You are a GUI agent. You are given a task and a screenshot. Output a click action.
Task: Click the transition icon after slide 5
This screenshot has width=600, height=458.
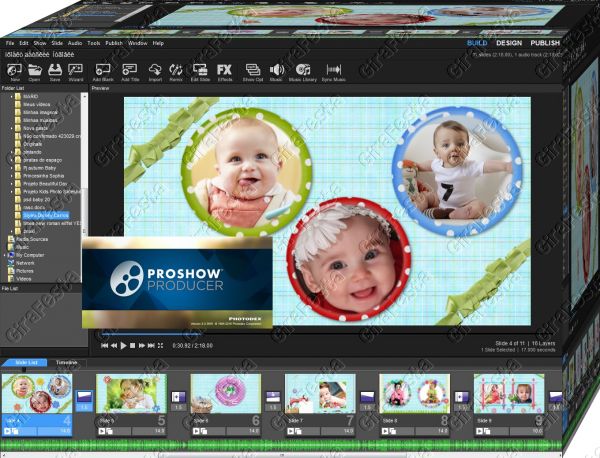pos(178,397)
